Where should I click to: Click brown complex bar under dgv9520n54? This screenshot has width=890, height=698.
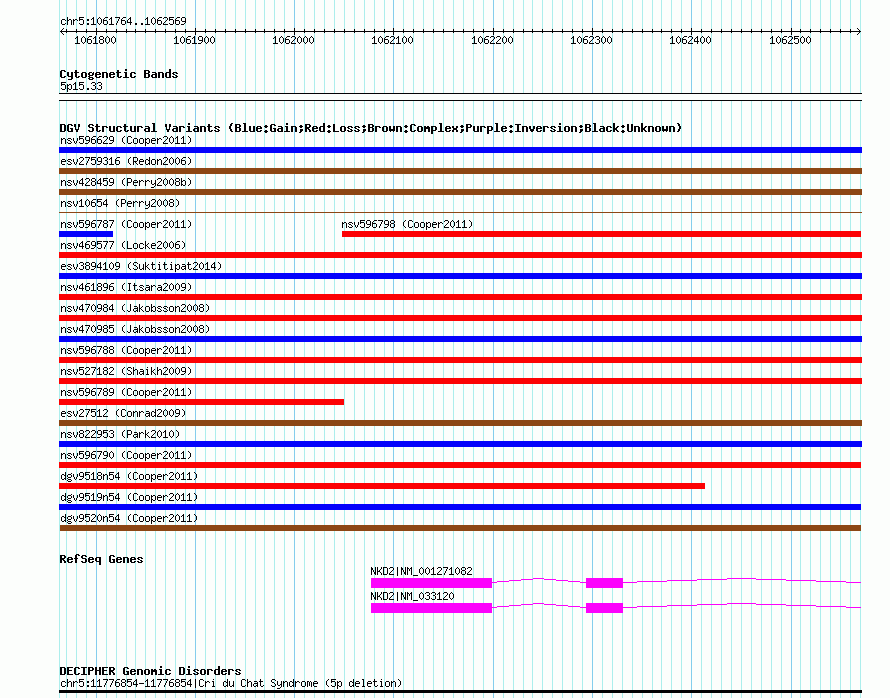click(x=460, y=528)
